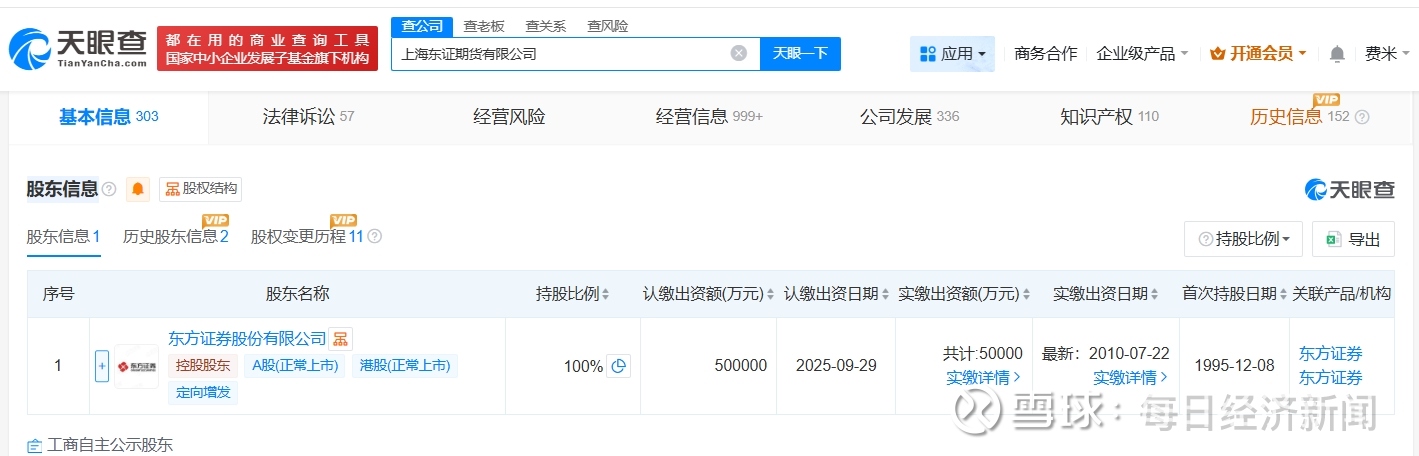Open the 知识产权 tab
1419x456 pixels.
(1109, 117)
